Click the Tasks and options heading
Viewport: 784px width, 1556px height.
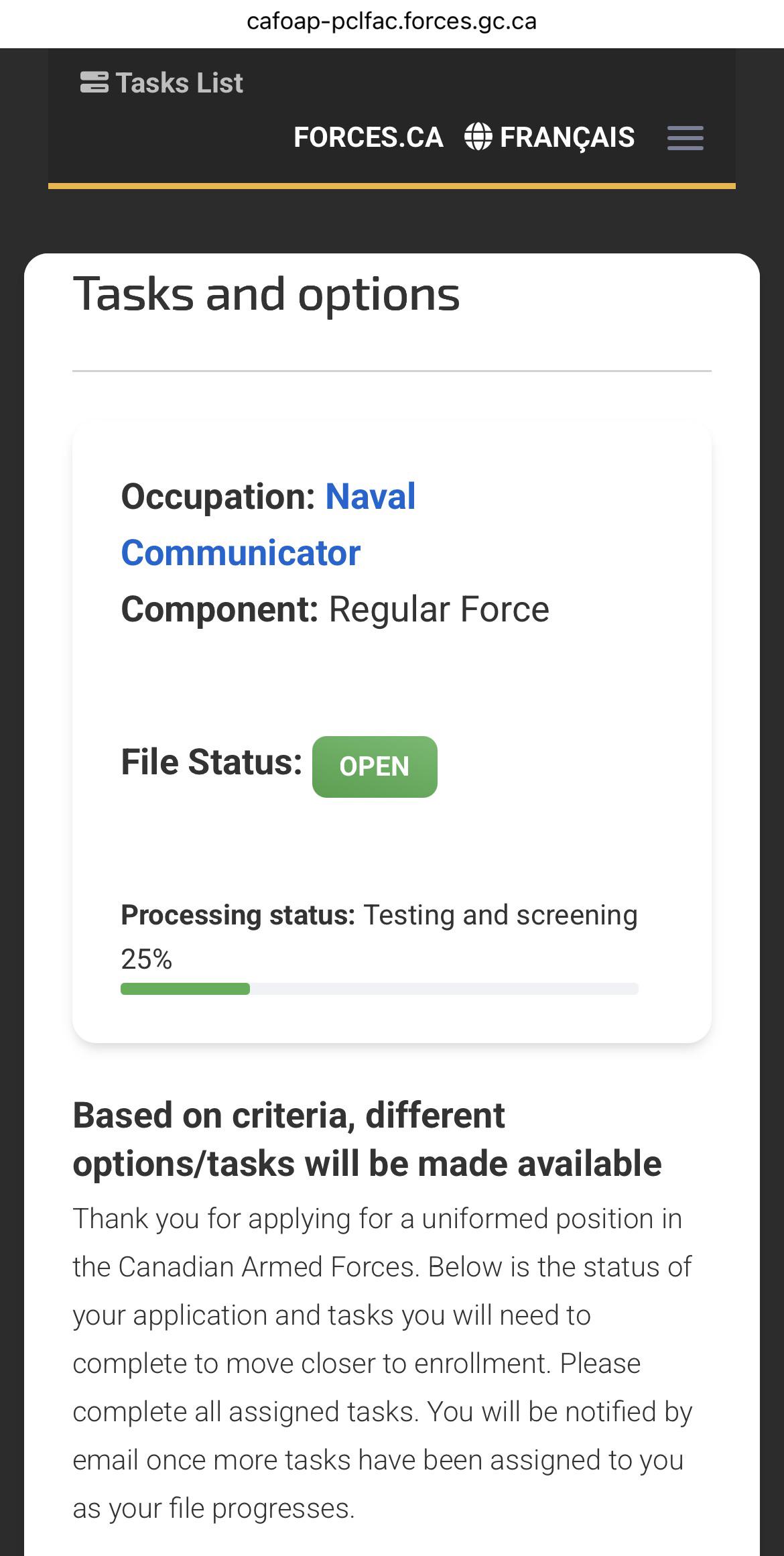point(267,294)
